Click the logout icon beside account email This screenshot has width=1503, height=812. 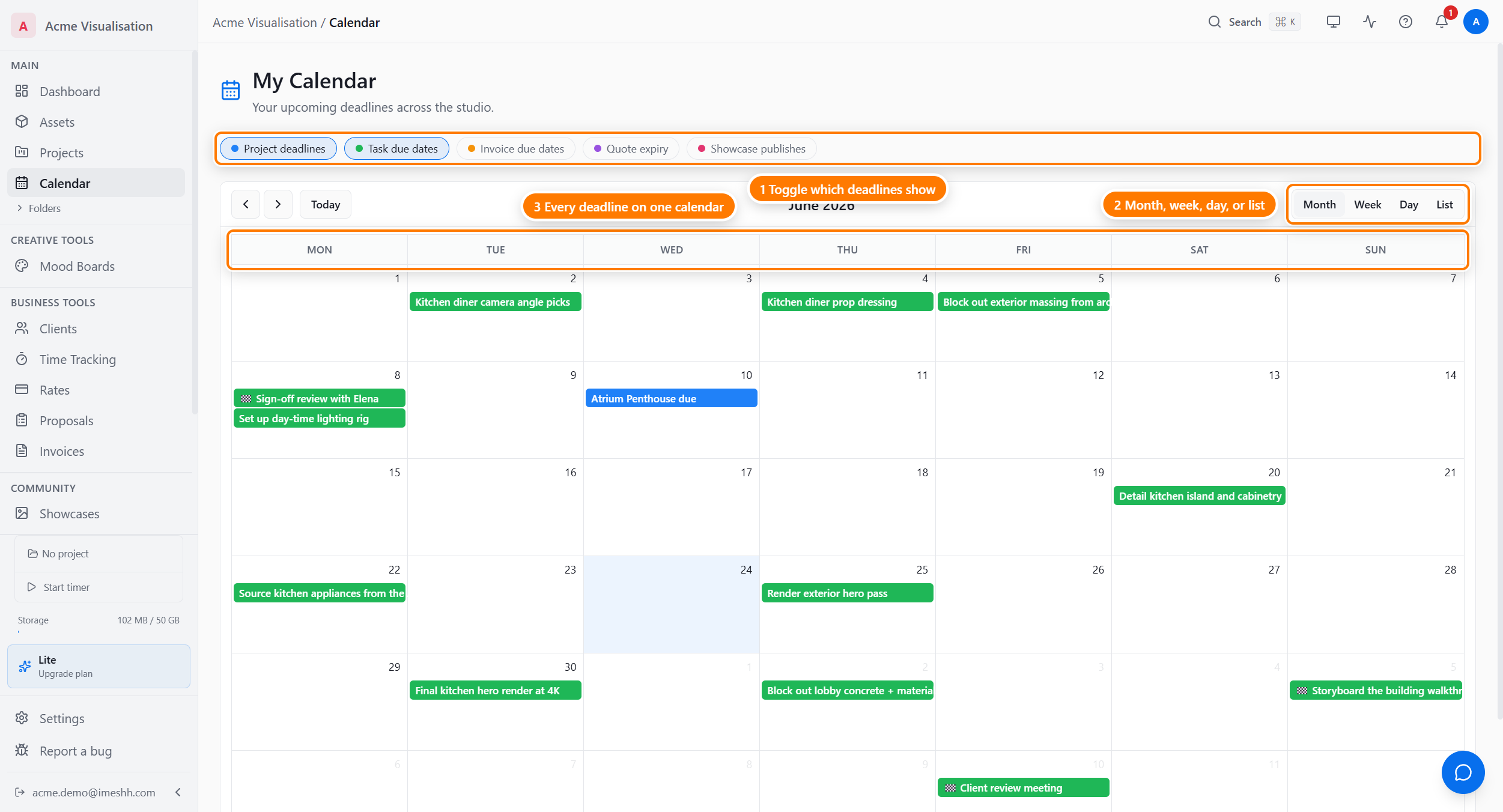click(x=20, y=792)
